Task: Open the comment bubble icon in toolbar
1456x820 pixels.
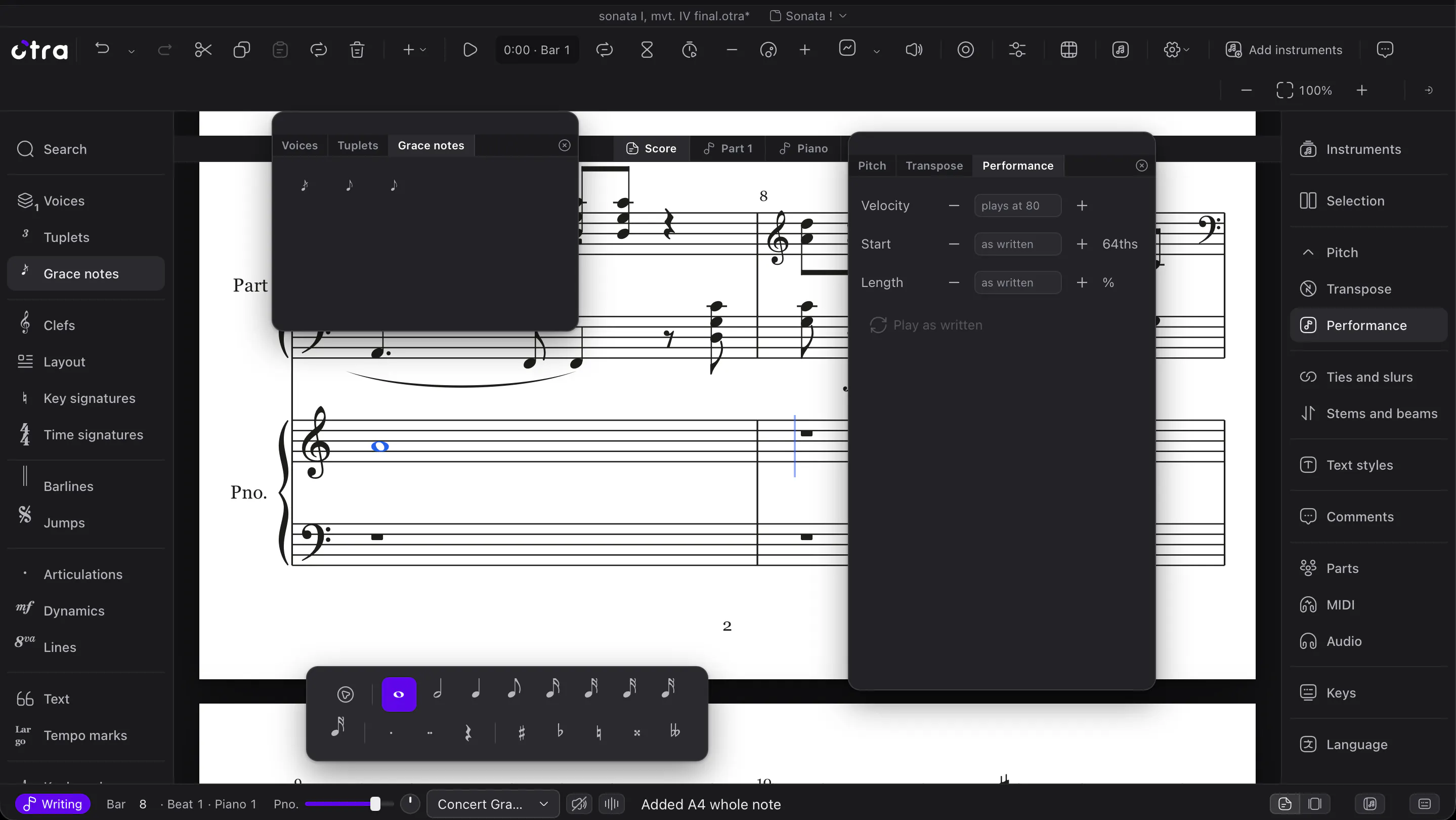Action: pos(1385,50)
